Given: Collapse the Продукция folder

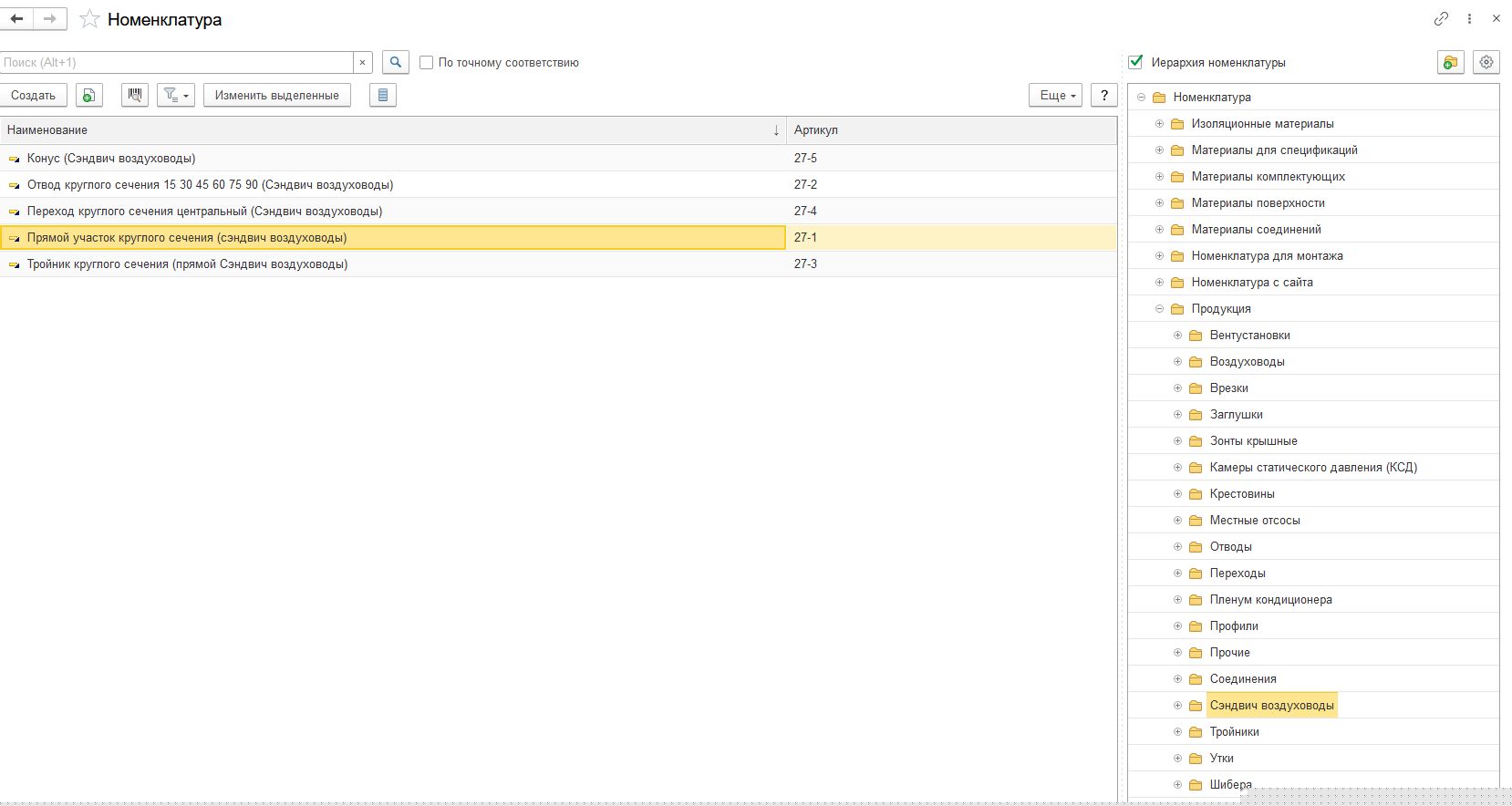Looking at the screenshot, I should tap(1160, 309).
